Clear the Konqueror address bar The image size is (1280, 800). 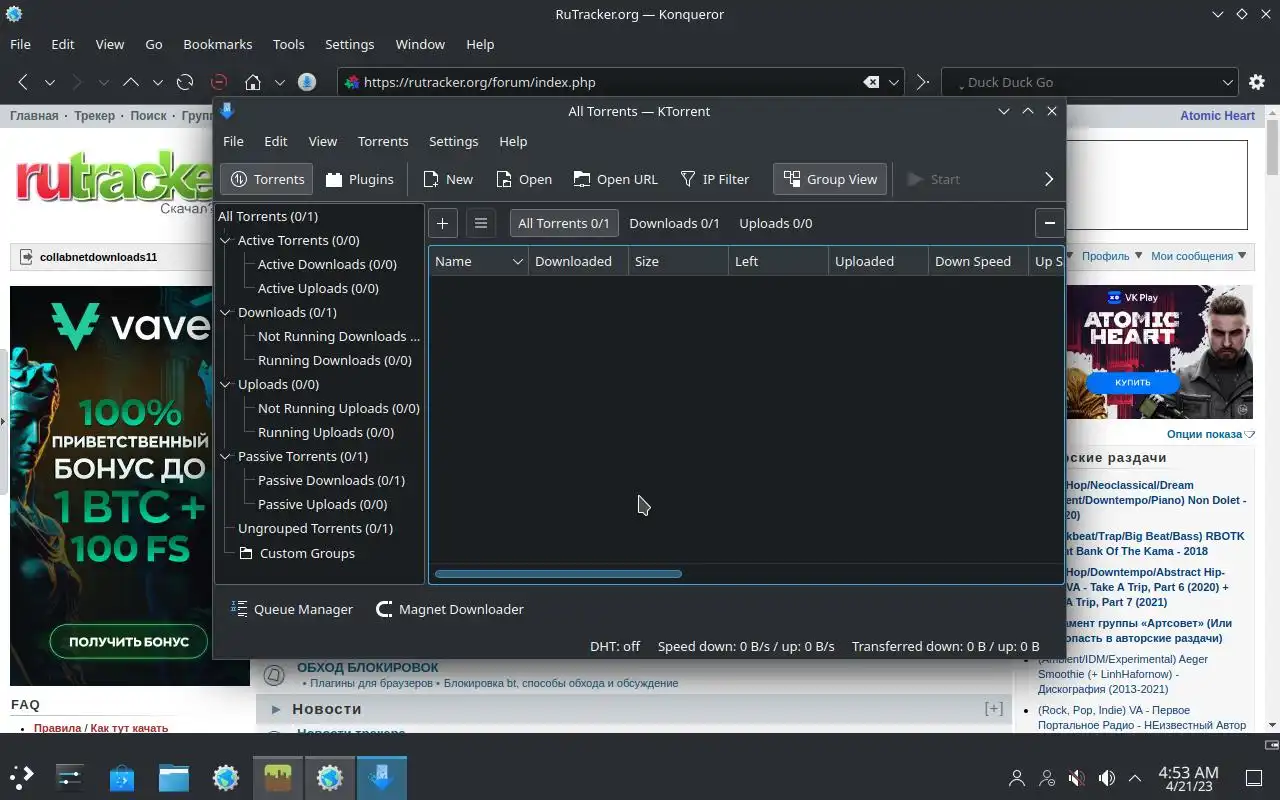(871, 82)
